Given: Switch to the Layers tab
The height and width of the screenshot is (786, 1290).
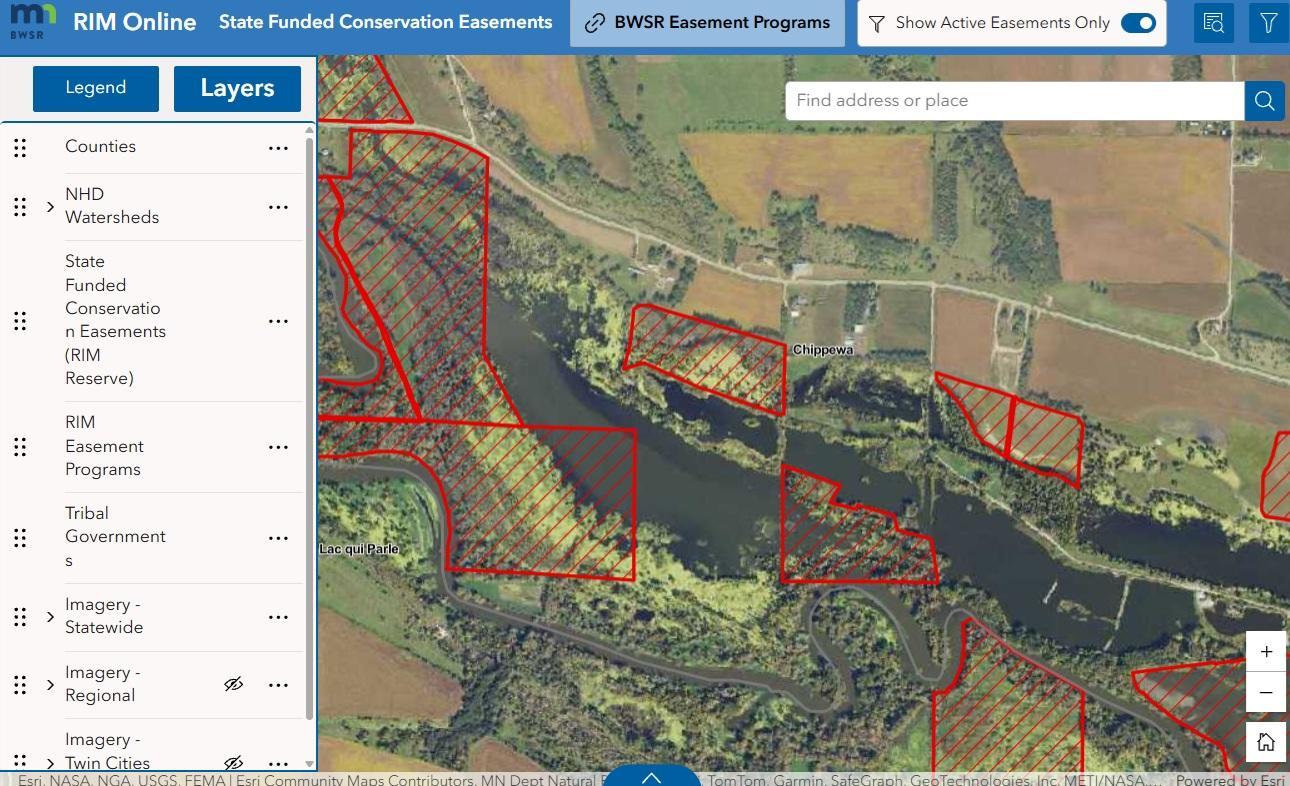Looking at the screenshot, I should 237,88.
